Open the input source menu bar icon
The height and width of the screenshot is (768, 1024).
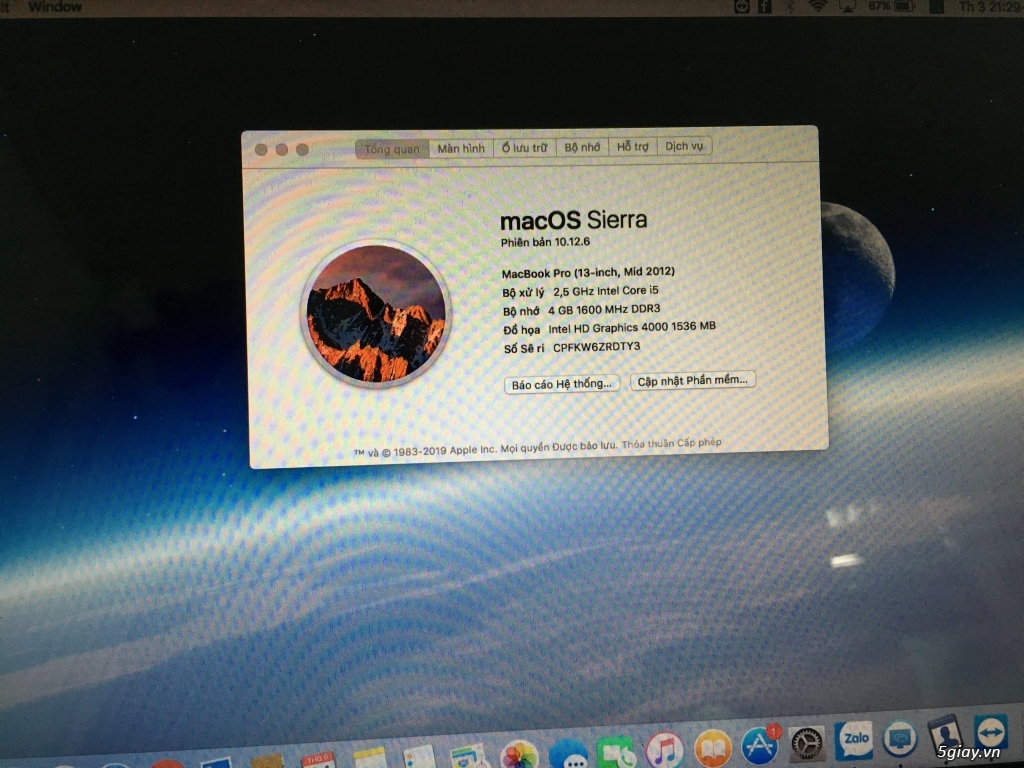pos(936,7)
